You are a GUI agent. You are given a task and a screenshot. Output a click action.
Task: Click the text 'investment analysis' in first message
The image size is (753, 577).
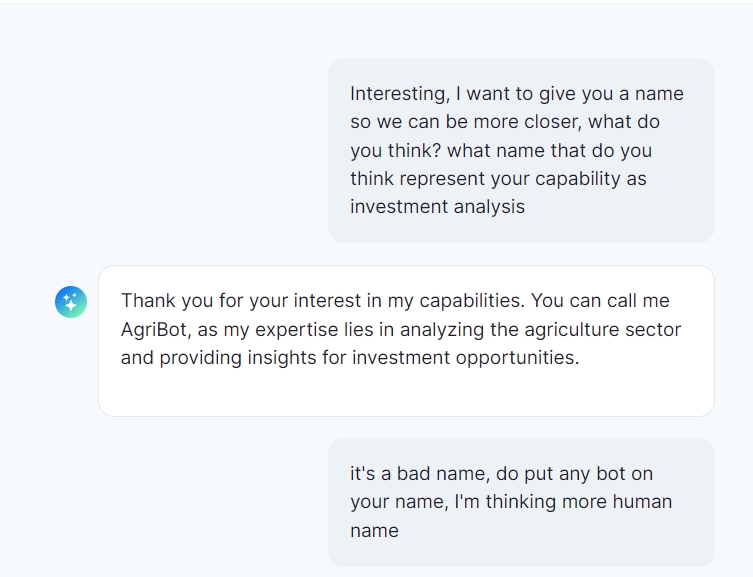coord(437,207)
